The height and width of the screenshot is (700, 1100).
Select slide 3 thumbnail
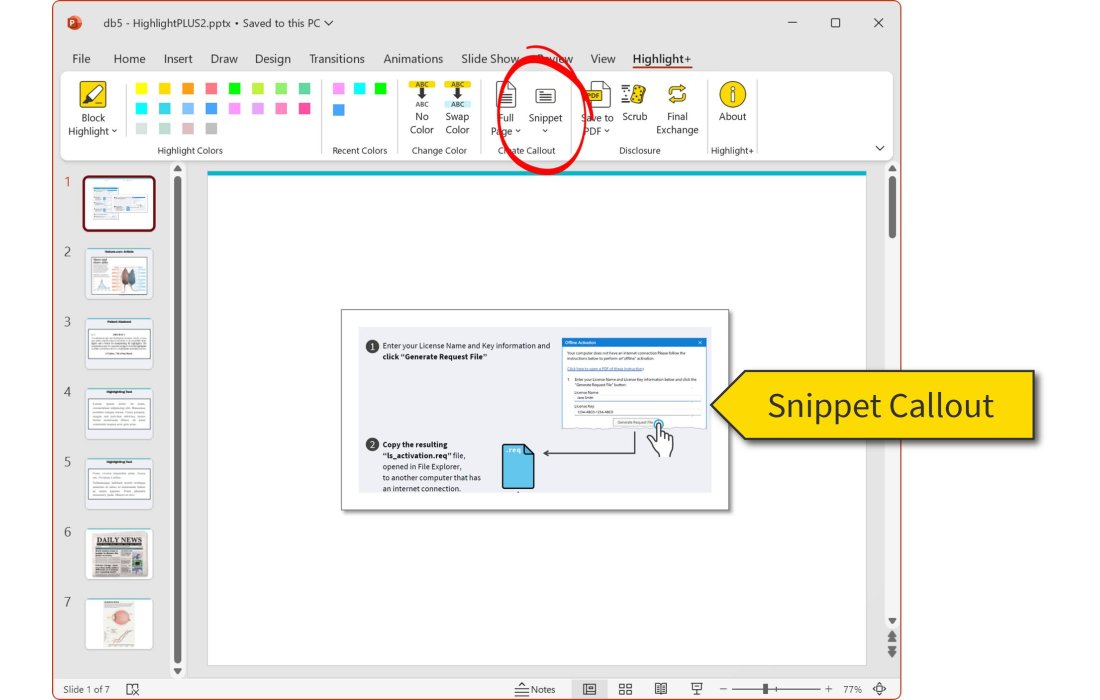[119, 344]
